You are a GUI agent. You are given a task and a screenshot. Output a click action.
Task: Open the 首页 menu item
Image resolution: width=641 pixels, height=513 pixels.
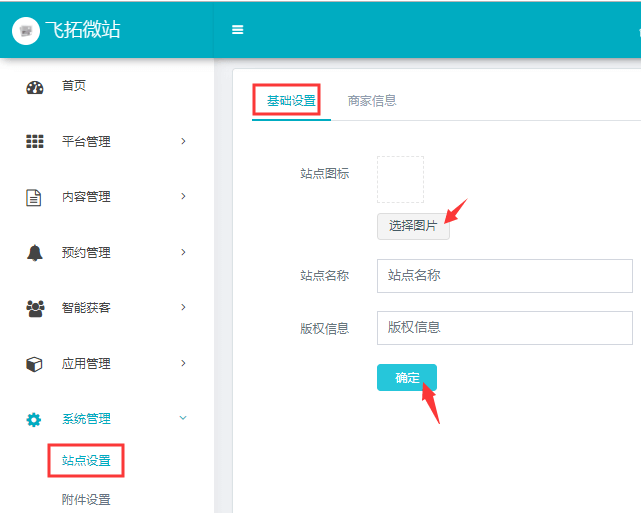(74, 86)
